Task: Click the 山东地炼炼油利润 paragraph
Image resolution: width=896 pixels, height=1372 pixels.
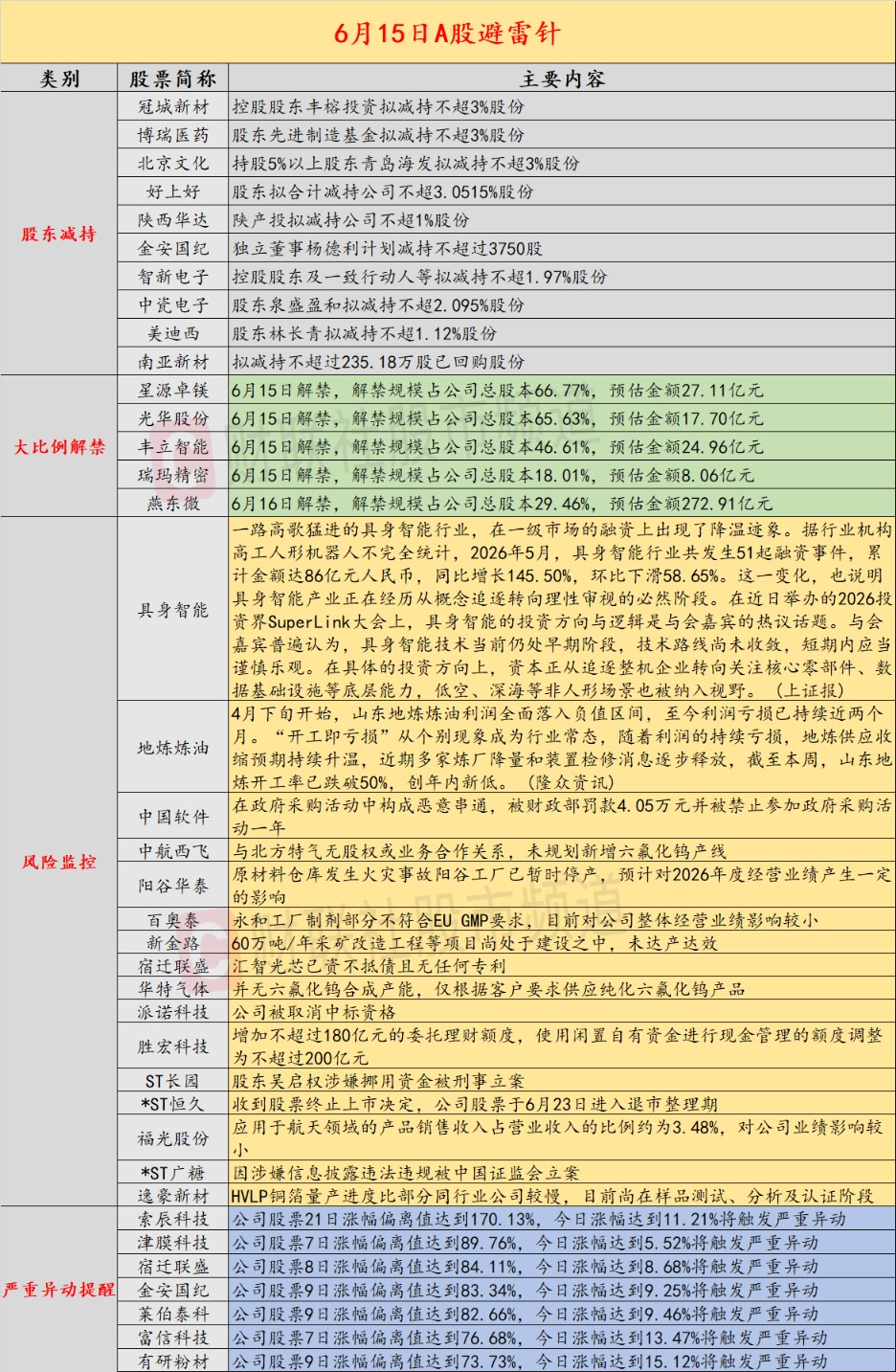Action: 562,747
